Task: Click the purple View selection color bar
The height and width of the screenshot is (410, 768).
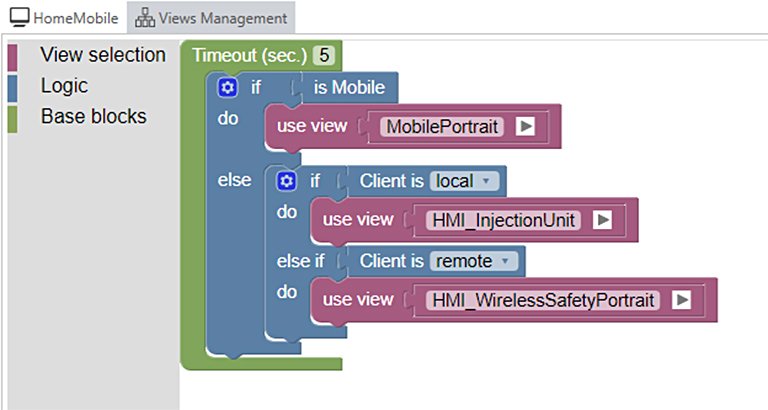Action: tap(13, 57)
